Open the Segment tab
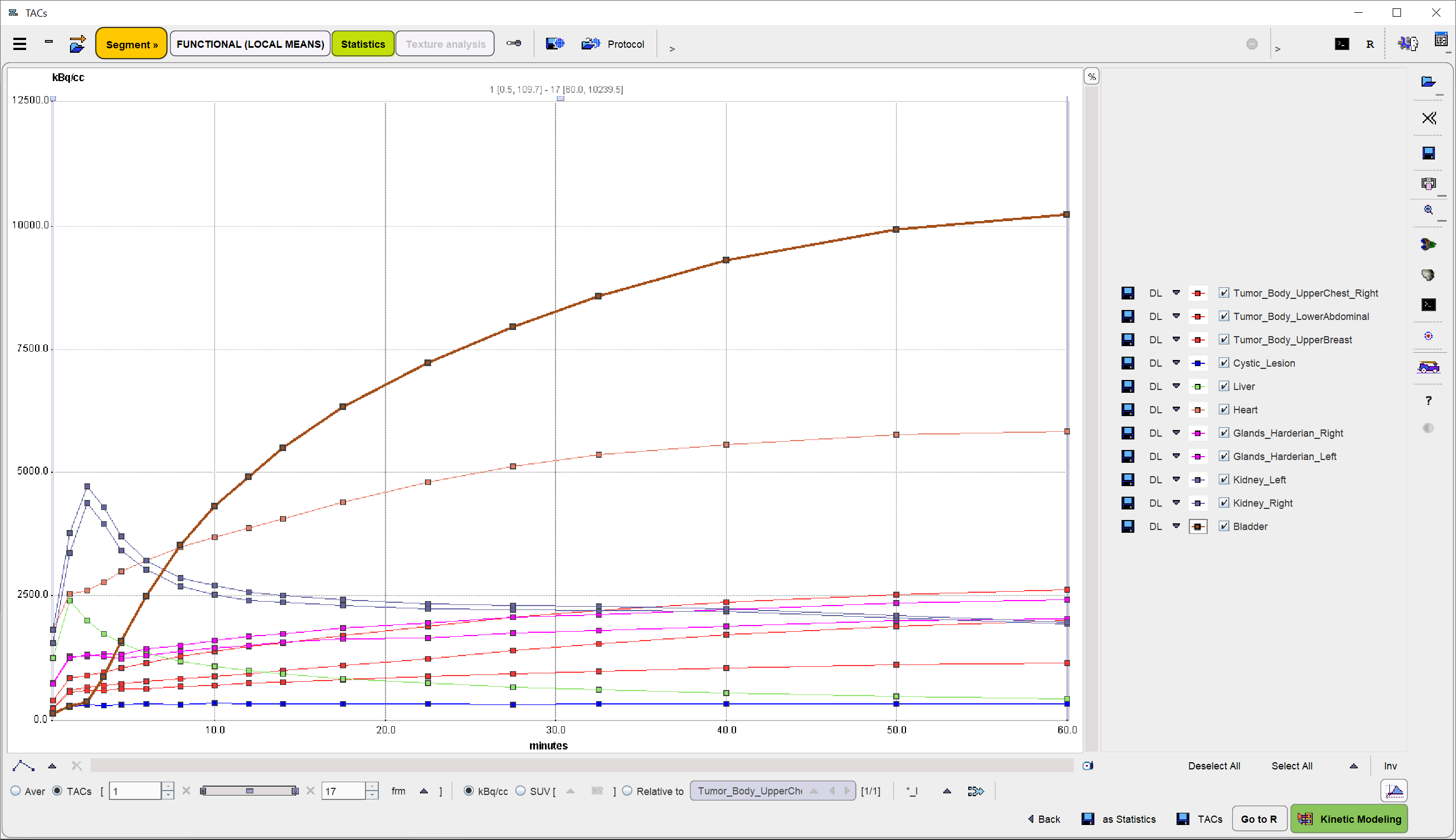This screenshot has width=1456, height=840. (x=132, y=44)
